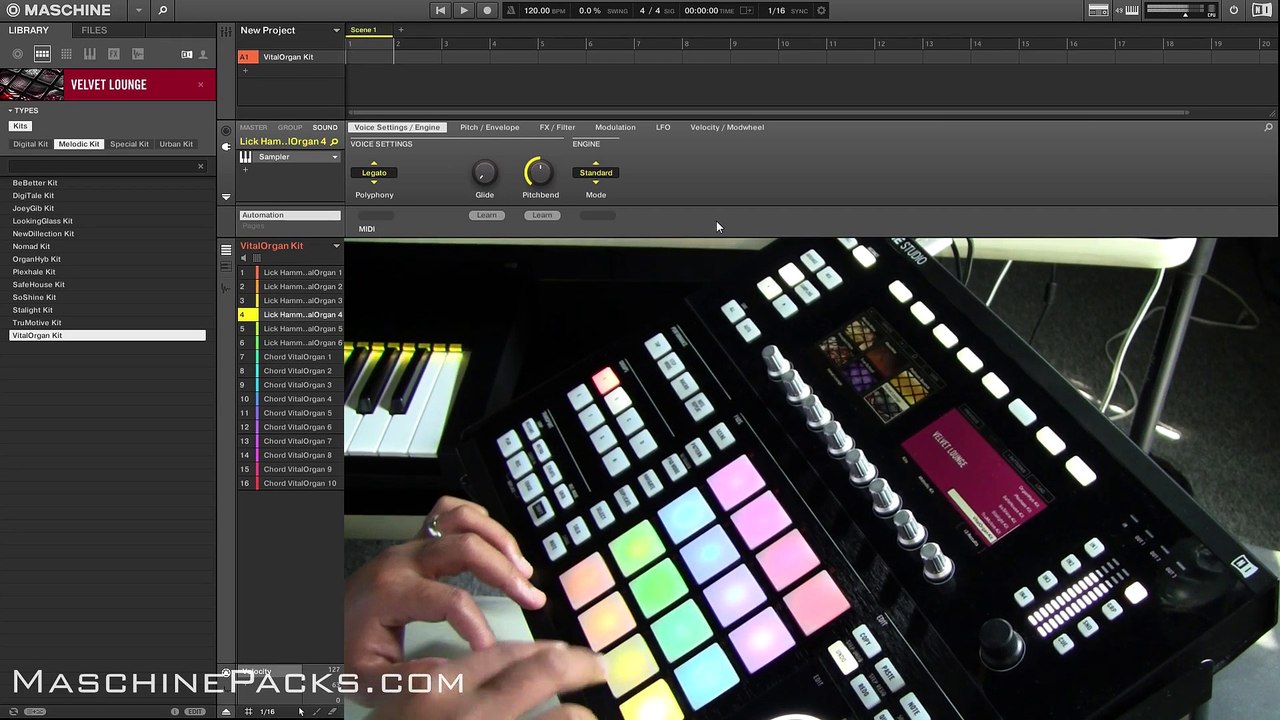Screen dimensions: 1280x720
Task: Open the FX / Filter page
Action: [x=557, y=128]
